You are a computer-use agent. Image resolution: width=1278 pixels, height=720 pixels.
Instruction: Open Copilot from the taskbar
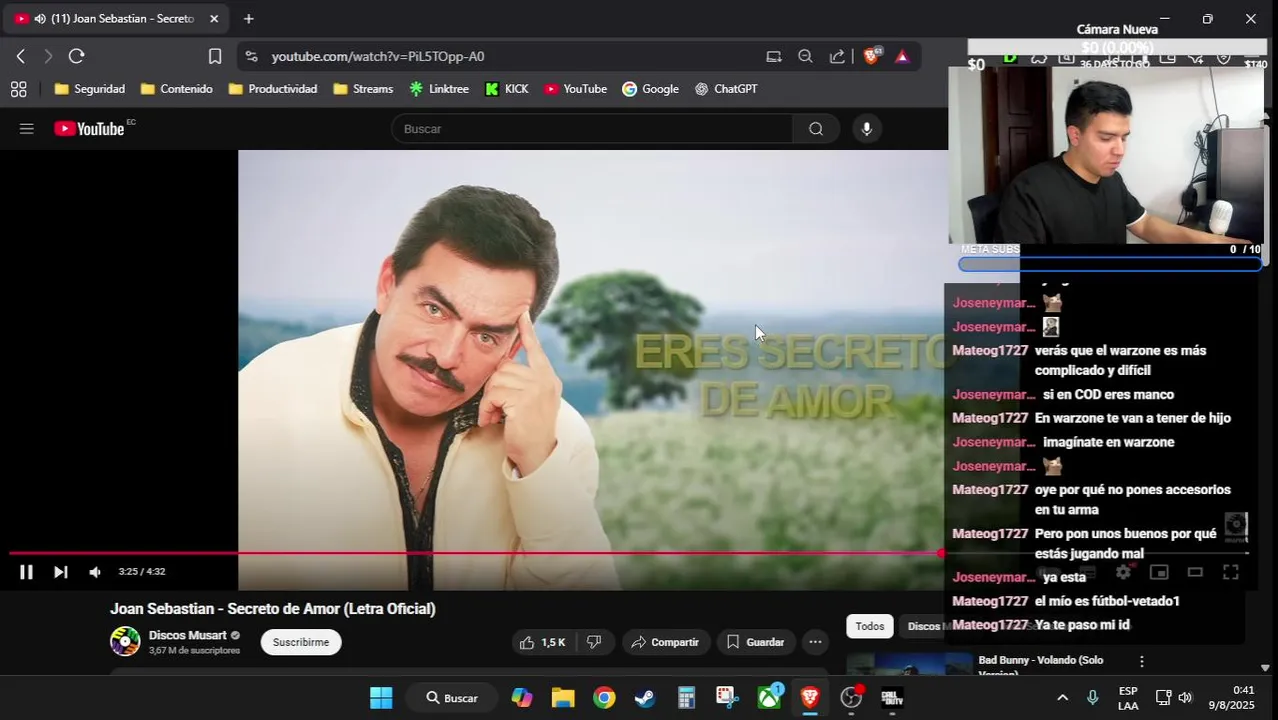coord(522,698)
